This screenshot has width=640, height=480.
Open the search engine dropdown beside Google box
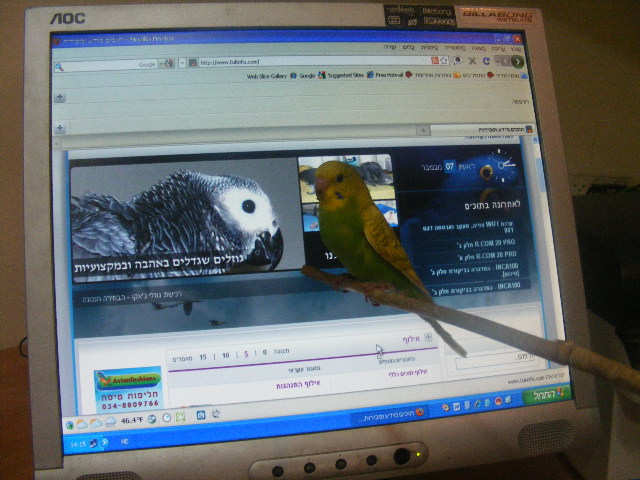coord(166,64)
